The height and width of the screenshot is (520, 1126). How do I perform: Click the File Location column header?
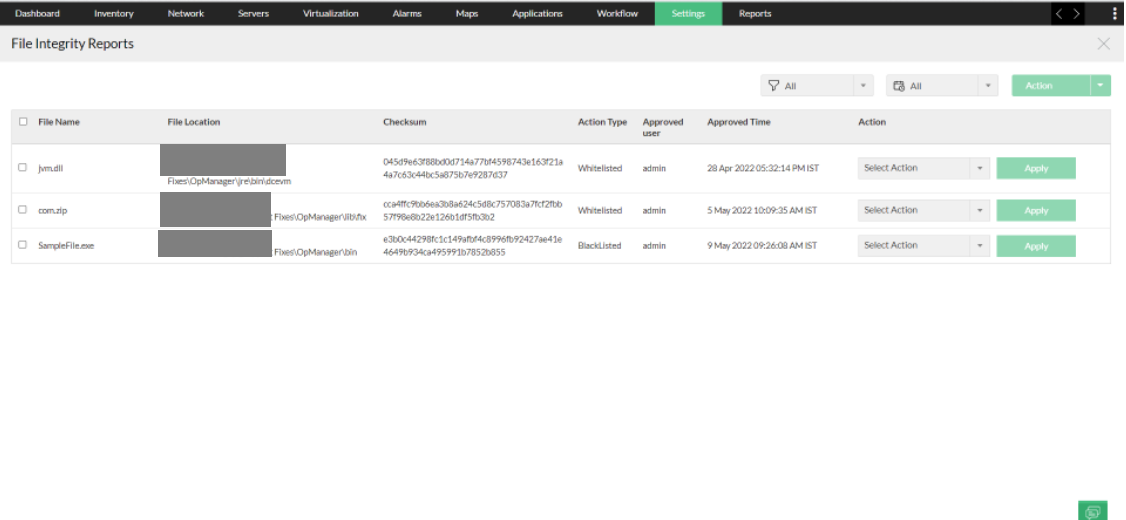pos(194,122)
